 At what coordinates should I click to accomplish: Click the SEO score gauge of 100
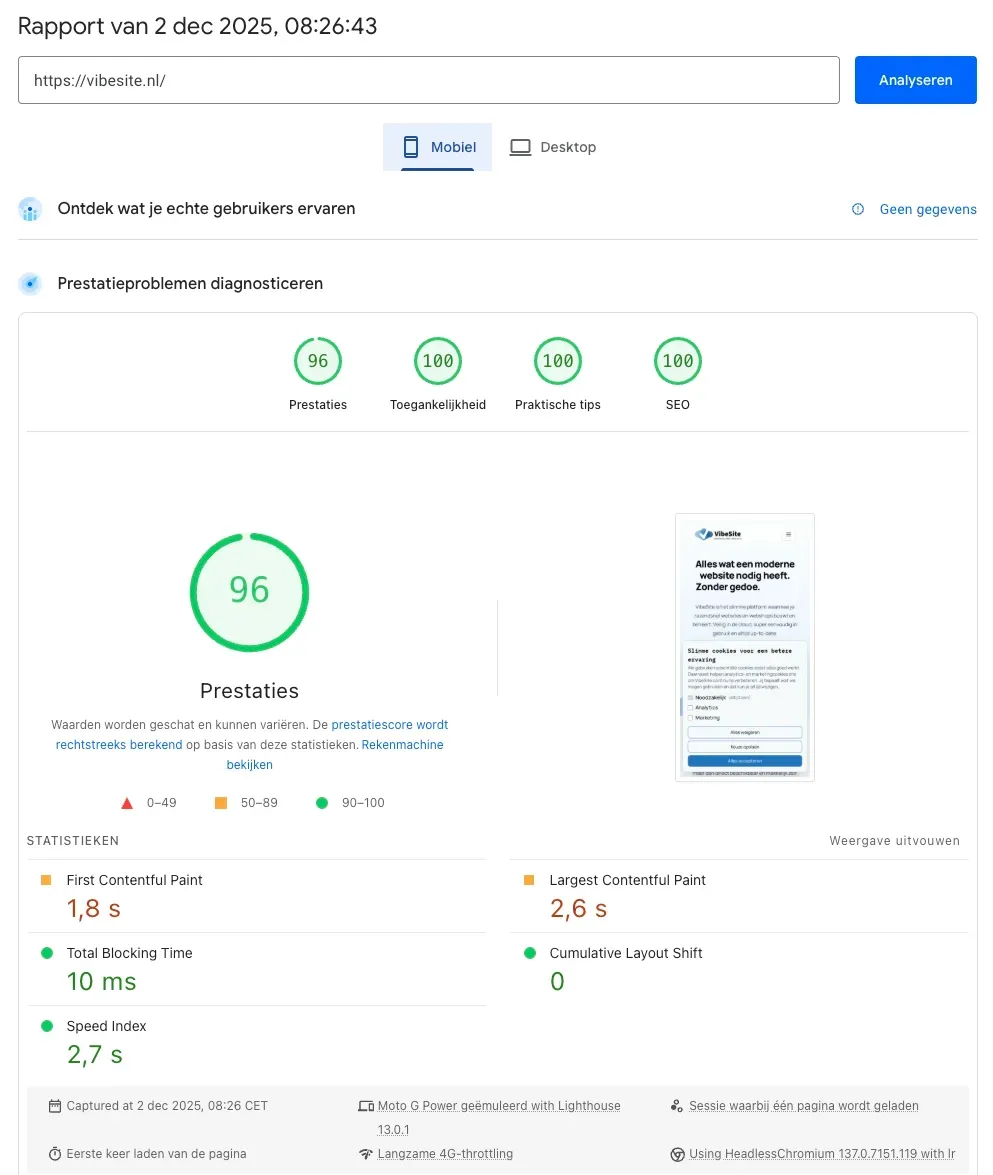coord(677,362)
